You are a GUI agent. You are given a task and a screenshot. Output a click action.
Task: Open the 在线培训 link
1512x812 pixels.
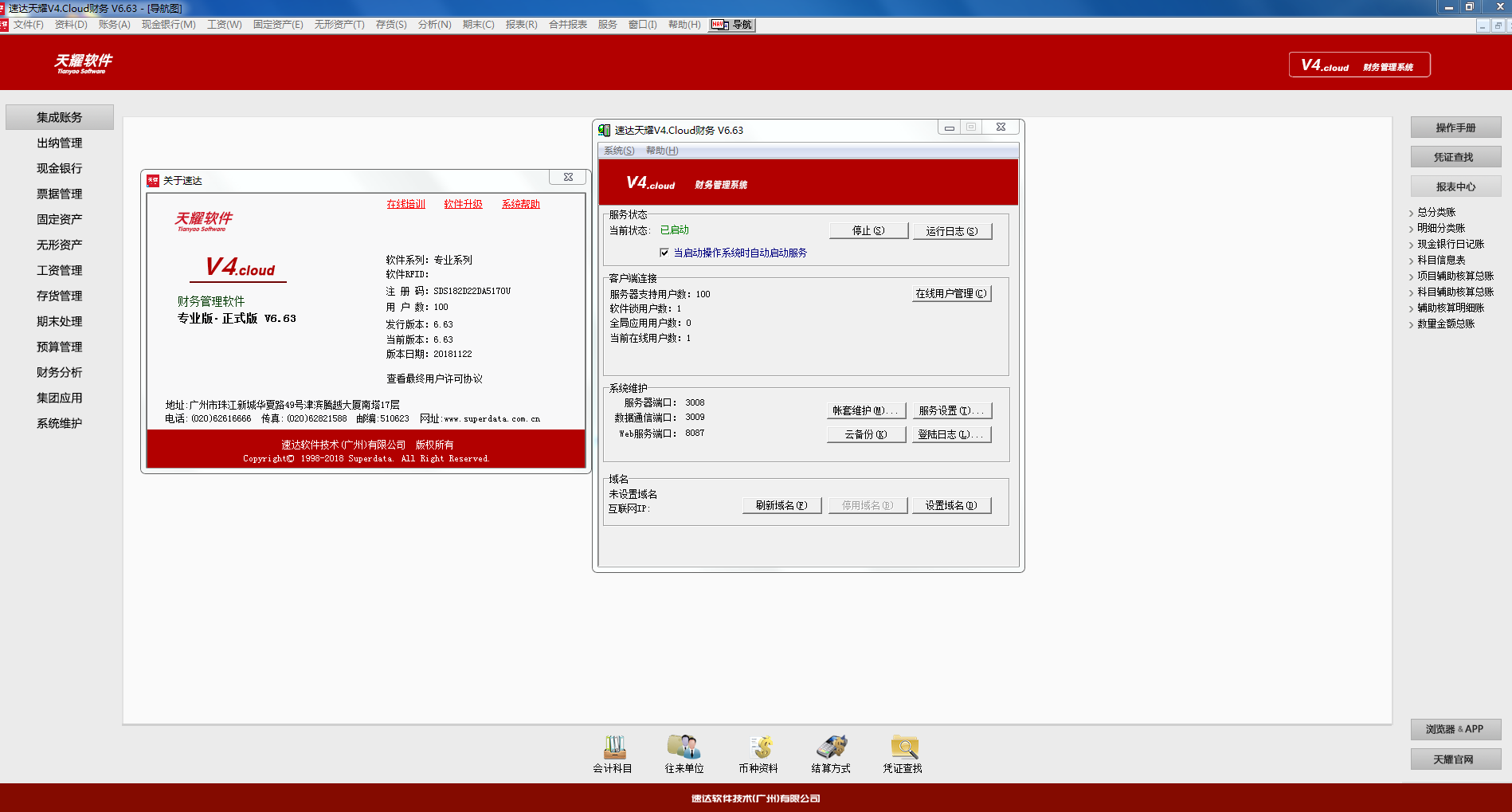click(405, 204)
